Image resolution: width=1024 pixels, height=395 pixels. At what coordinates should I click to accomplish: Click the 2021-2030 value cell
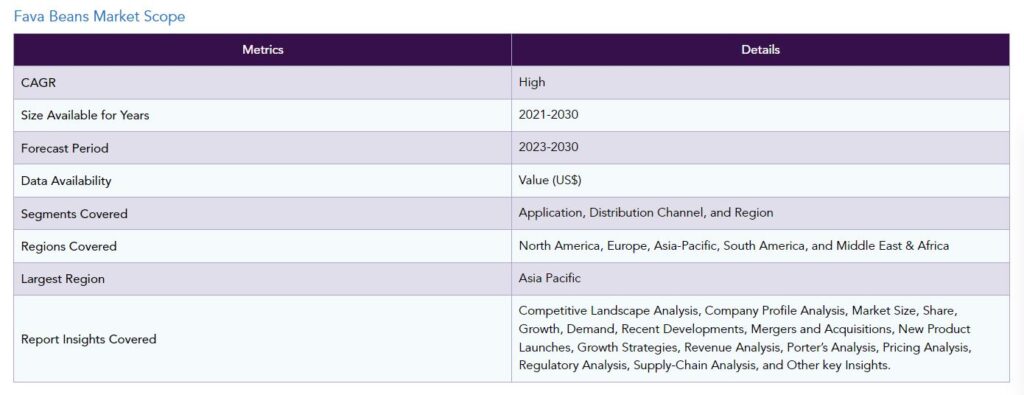760,115
